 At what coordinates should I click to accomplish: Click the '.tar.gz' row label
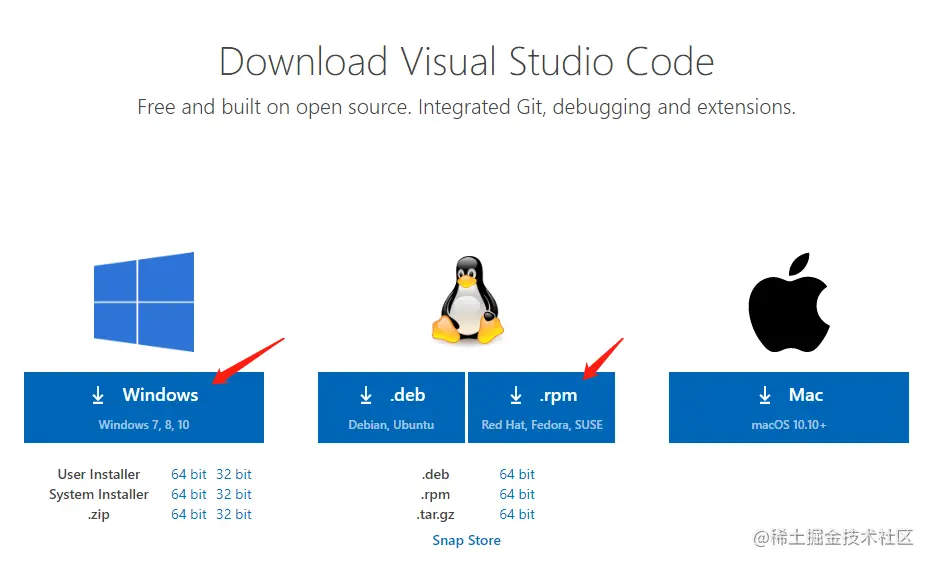pos(435,515)
